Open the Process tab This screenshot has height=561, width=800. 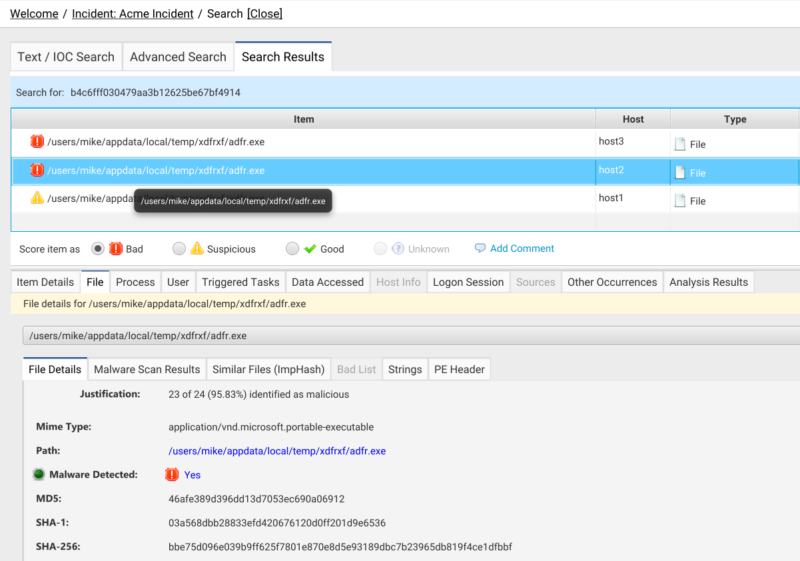click(x=135, y=282)
